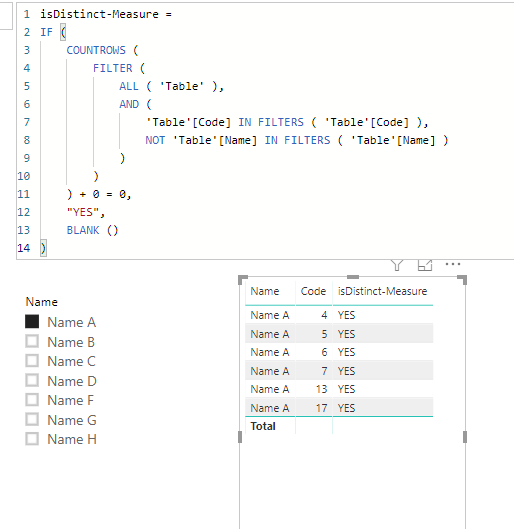The height and width of the screenshot is (529, 514).
Task: Click line number 7 in the gutter
Action: pyautogui.click(x=27, y=122)
